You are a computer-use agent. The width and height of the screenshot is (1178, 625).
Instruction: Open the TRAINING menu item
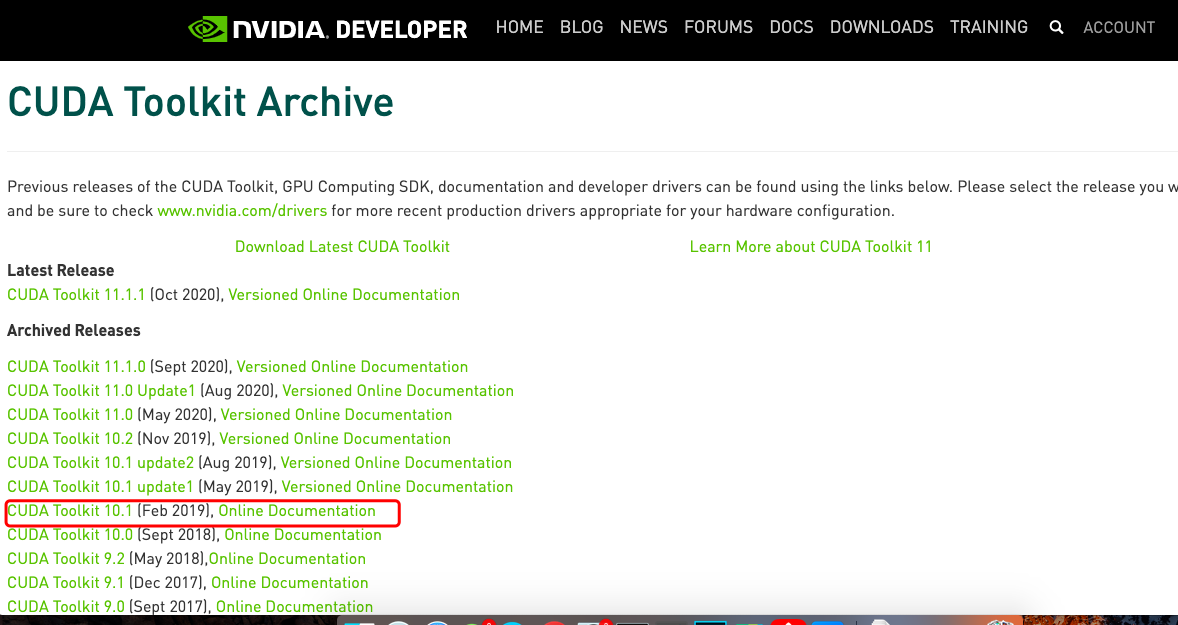[989, 27]
